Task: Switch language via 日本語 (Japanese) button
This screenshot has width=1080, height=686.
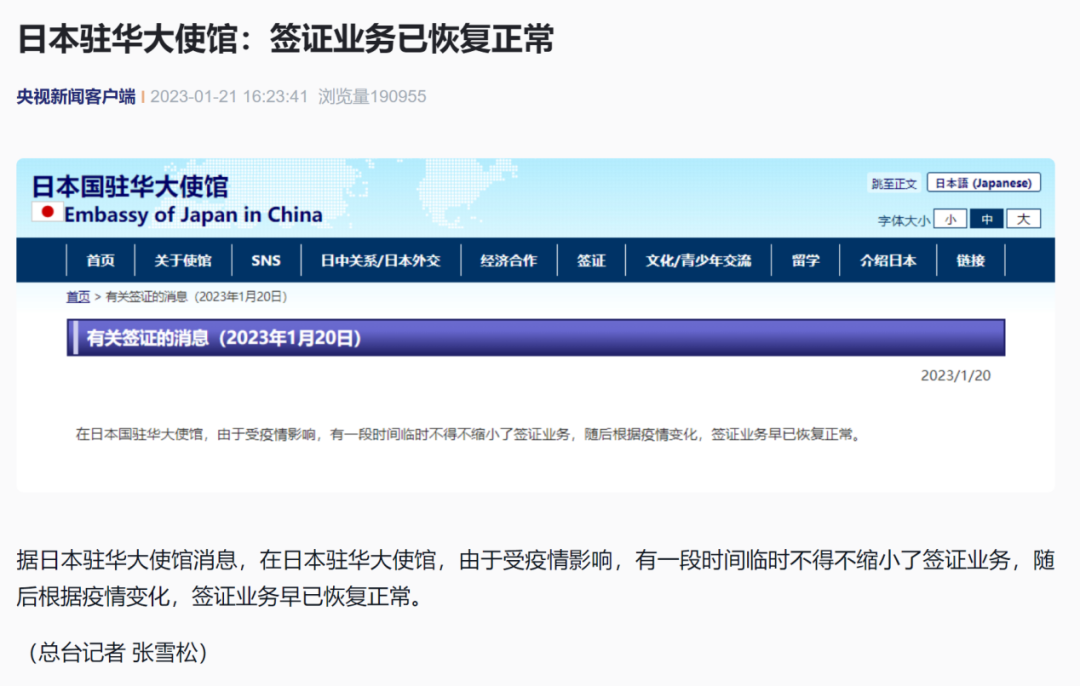Action: [984, 183]
